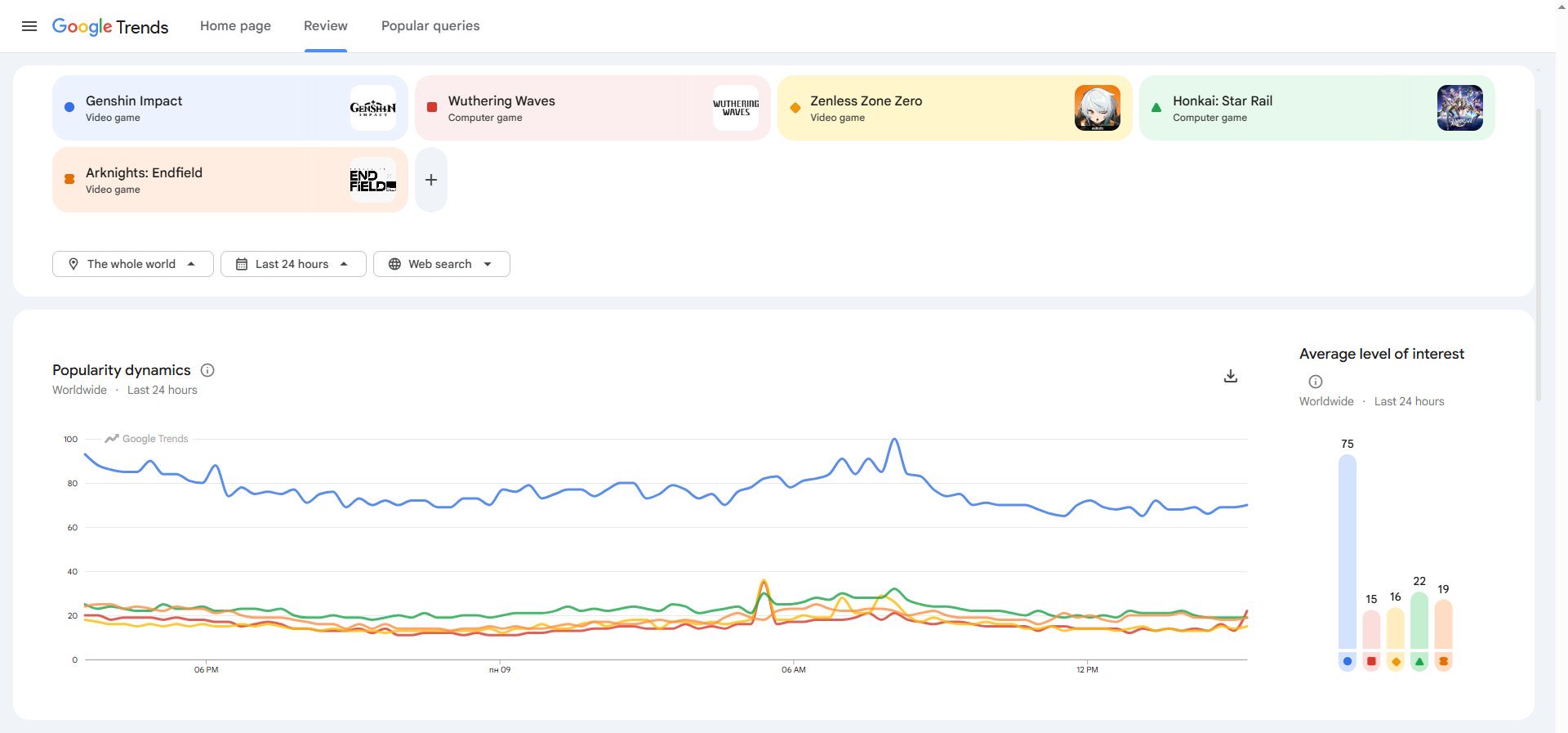Open the 'Web search' type dropdown

pyautogui.click(x=441, y=264)
